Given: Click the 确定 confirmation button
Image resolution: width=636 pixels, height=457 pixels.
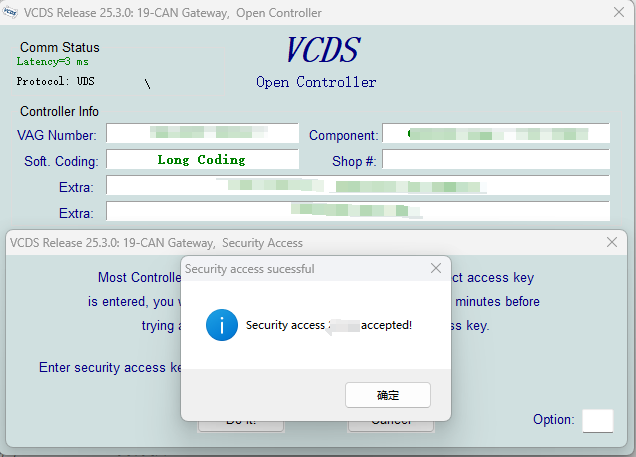Looking at the screenshot, I should click(x=387, y=395).
